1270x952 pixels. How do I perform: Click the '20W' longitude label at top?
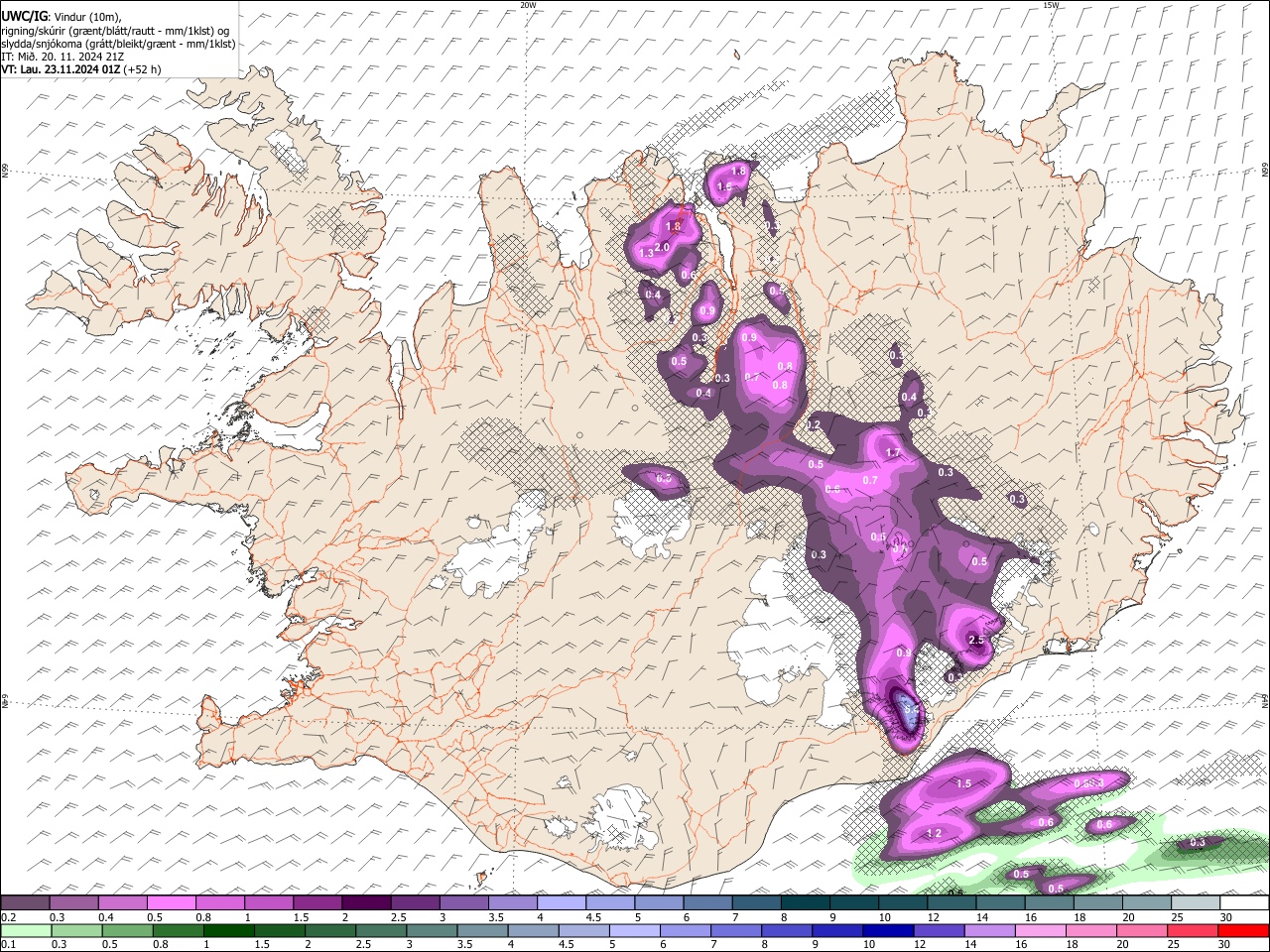pos(528,5)
